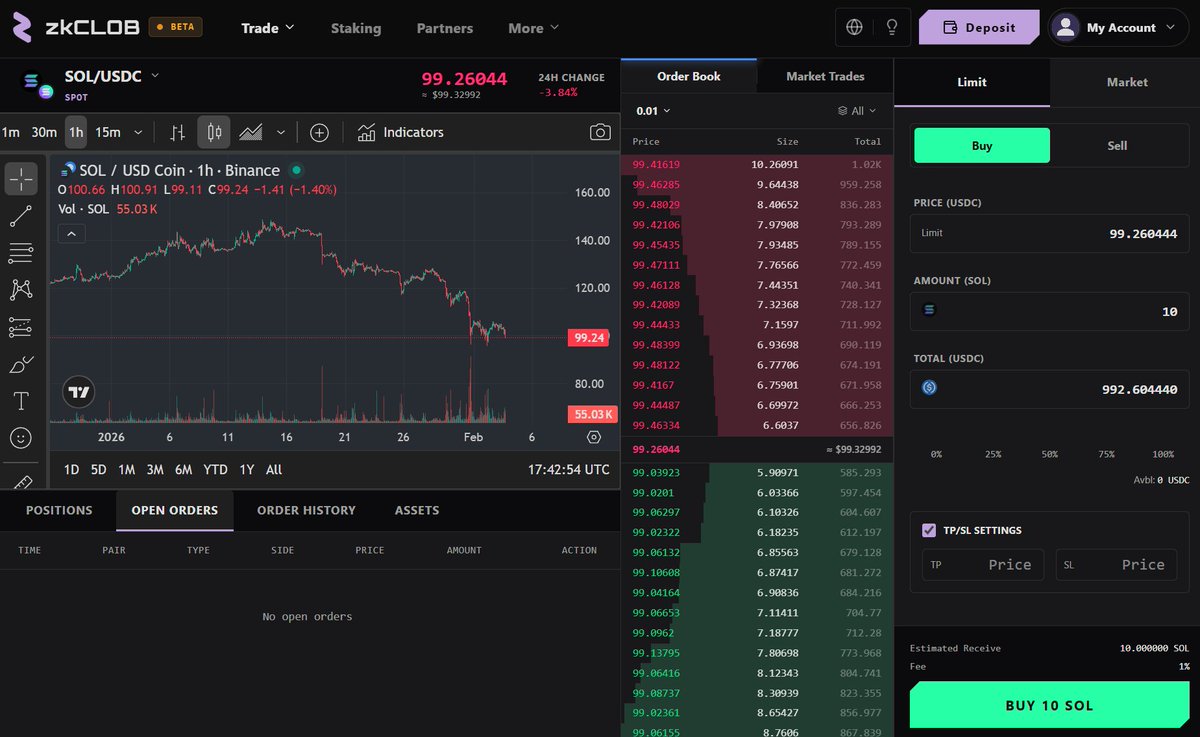Uncheck the TP/SL Settings checkbox
1200x737 pixels.
pos(929,530)
